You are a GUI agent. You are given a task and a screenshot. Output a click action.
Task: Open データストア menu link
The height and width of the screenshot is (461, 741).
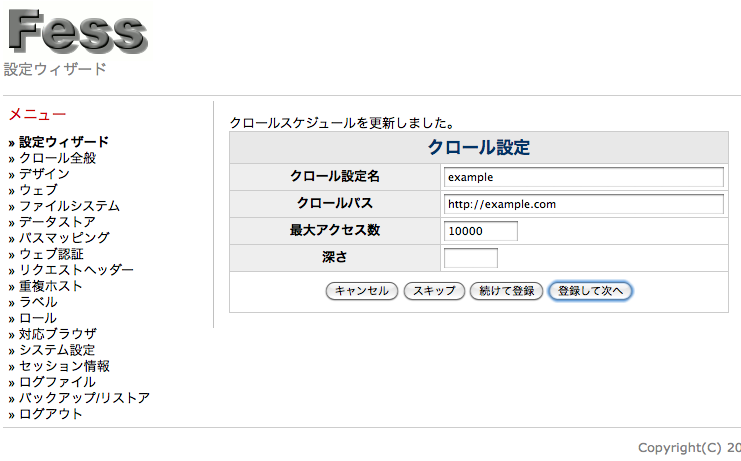coord(57,222)
